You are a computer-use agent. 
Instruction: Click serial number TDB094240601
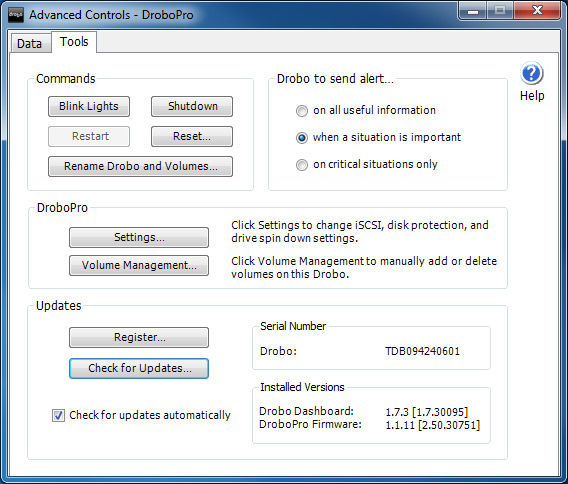click(422, 351)
